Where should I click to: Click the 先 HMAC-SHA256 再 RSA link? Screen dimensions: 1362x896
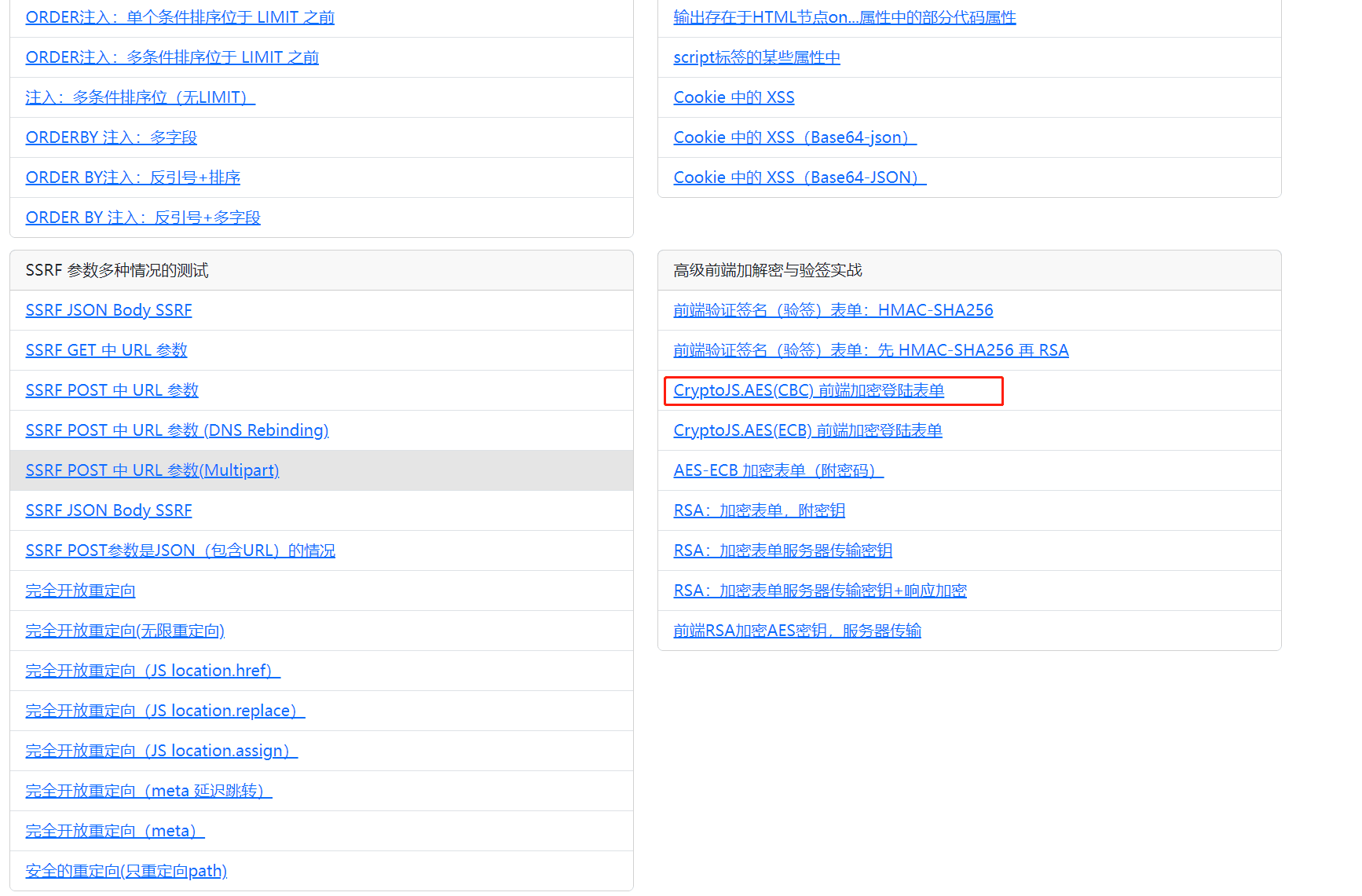pyautogui.click(x=870, y=350)
